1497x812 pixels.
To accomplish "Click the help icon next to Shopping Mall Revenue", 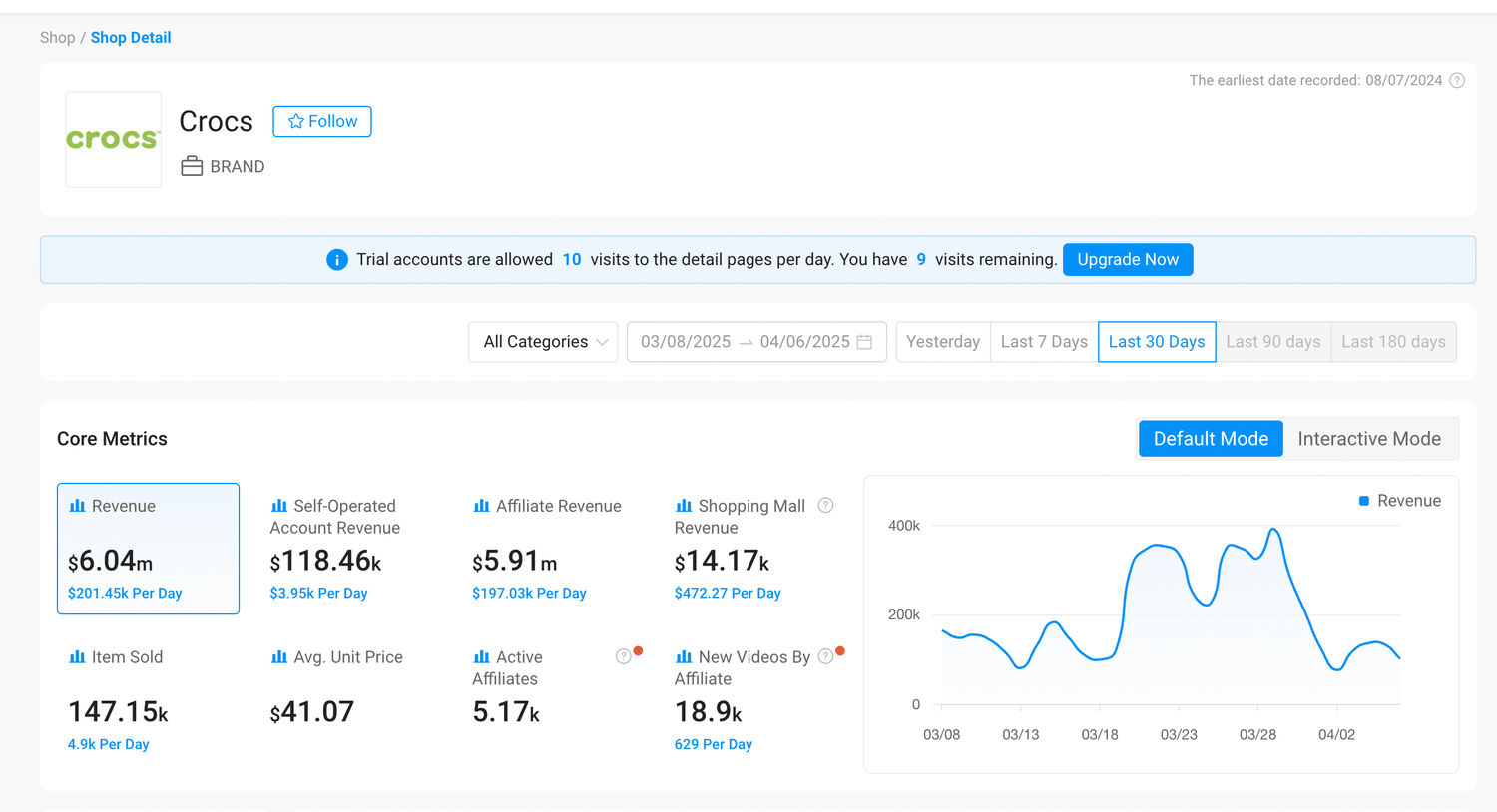I will [825, 506].
